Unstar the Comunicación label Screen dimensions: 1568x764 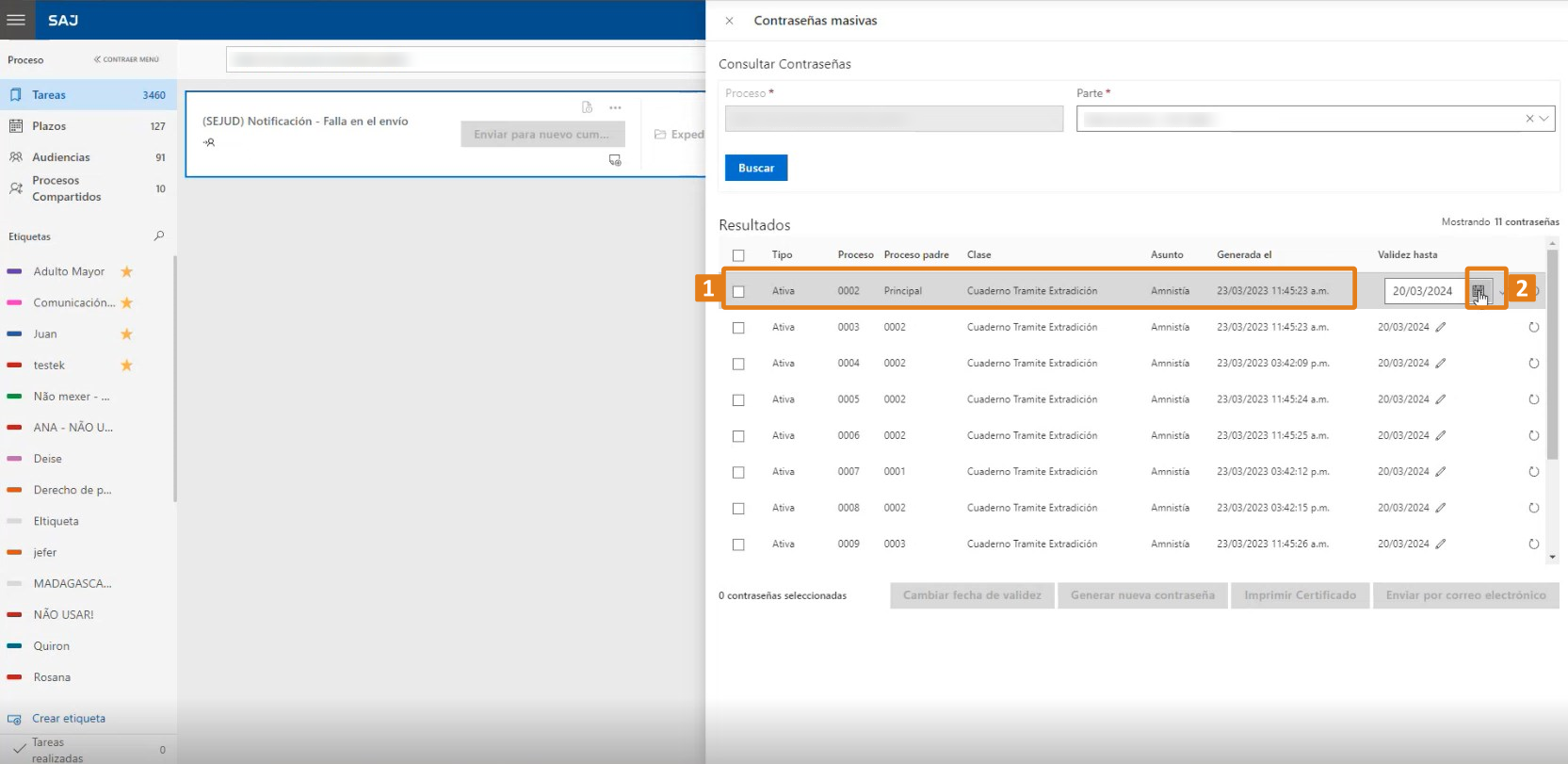point(127,302)
